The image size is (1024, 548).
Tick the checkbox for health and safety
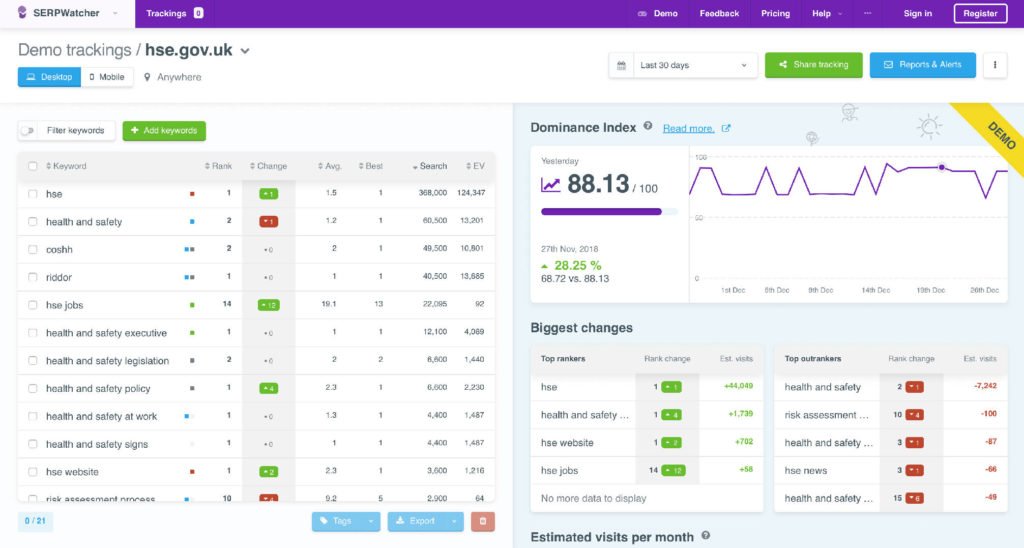(x=33, y=222)
